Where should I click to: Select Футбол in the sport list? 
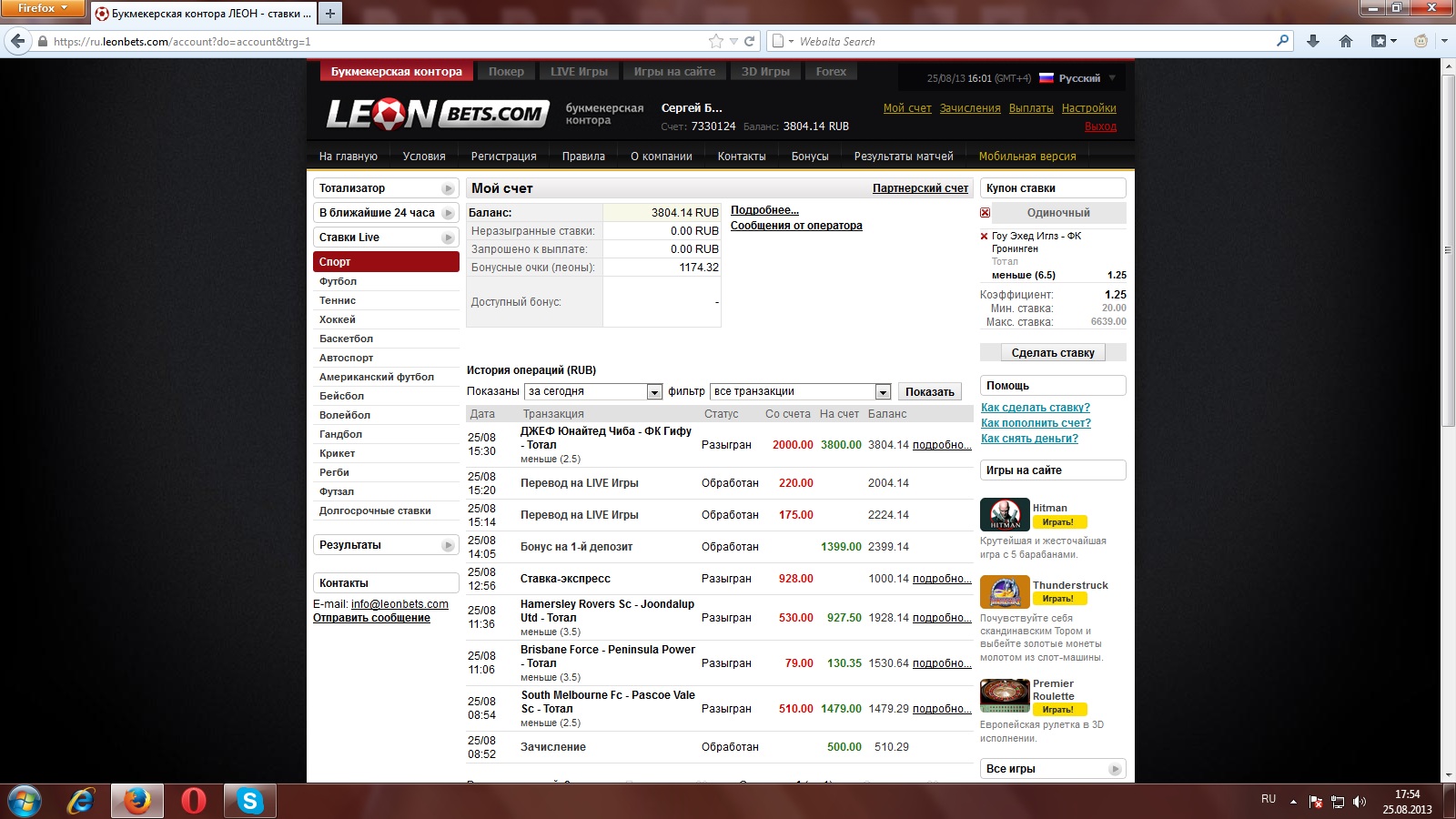pyautogui.click(x=338, y=281)
